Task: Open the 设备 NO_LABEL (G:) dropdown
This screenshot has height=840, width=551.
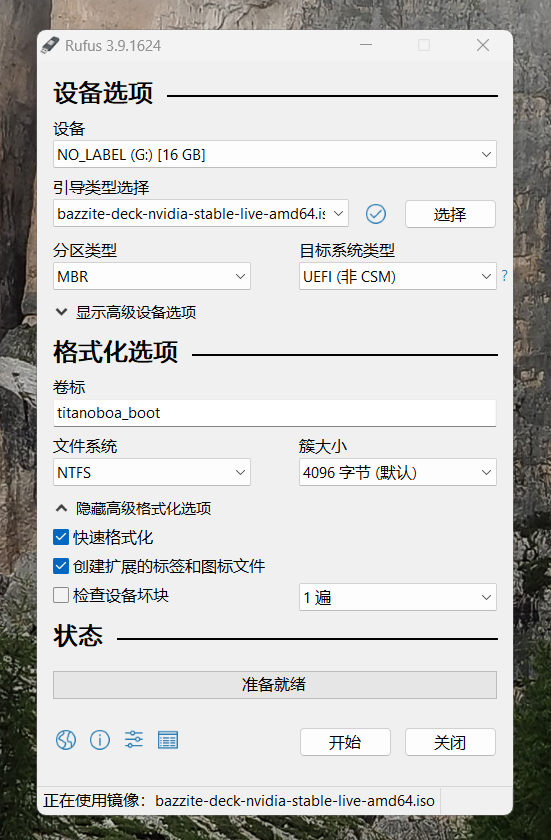Action: point(275,155)
